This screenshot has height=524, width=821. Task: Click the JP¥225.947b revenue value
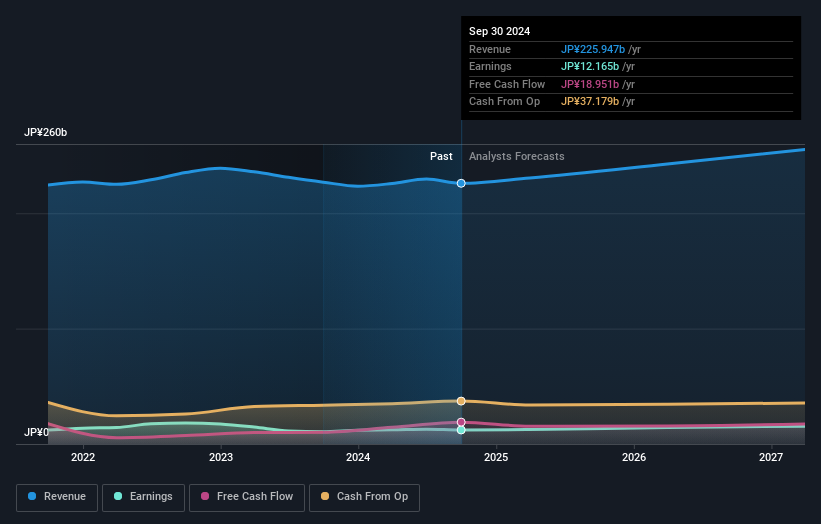pyautogui.click(x=593, y=49)
